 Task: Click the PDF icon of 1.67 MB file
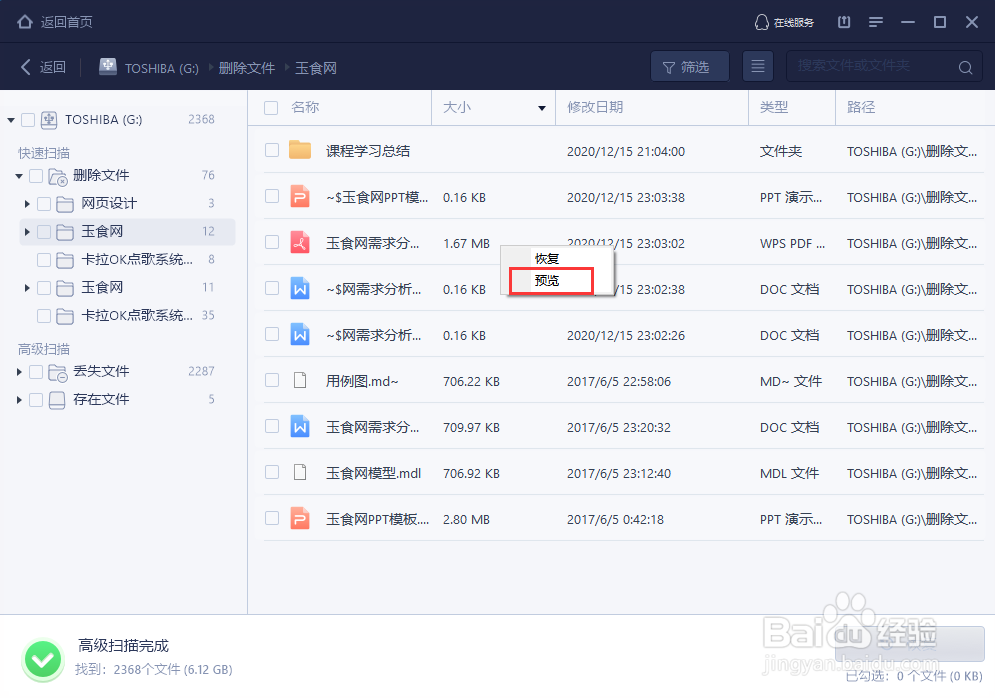(x=300, y=242)
